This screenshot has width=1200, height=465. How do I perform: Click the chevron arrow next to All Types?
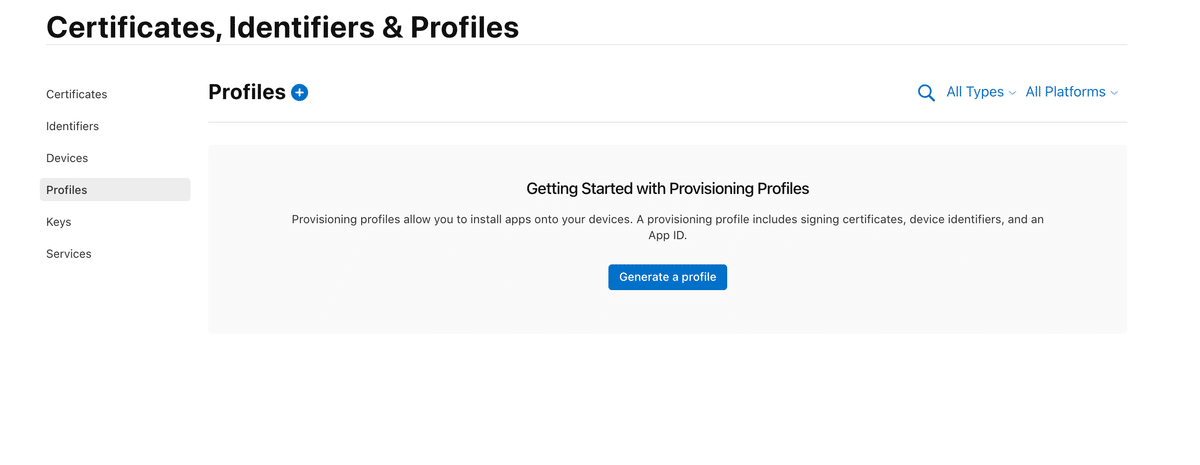[x=1012, y=93]
